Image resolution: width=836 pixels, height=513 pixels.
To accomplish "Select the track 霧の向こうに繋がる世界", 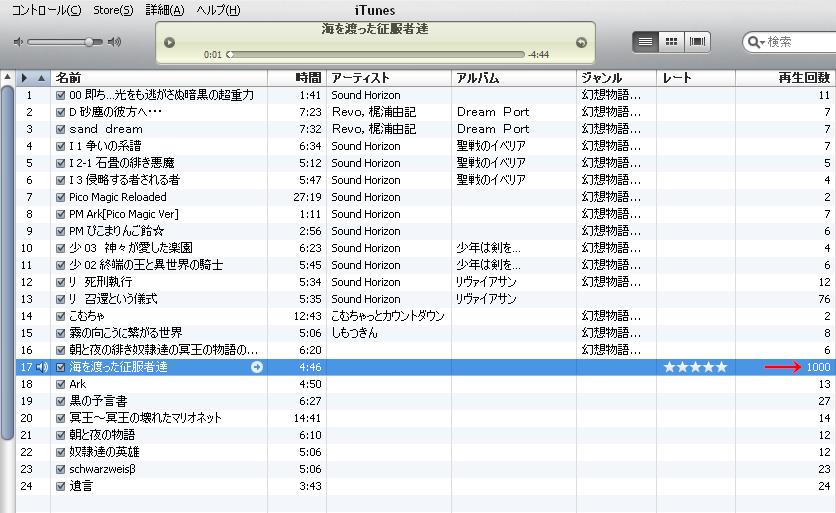I will (x=126, y=333).
